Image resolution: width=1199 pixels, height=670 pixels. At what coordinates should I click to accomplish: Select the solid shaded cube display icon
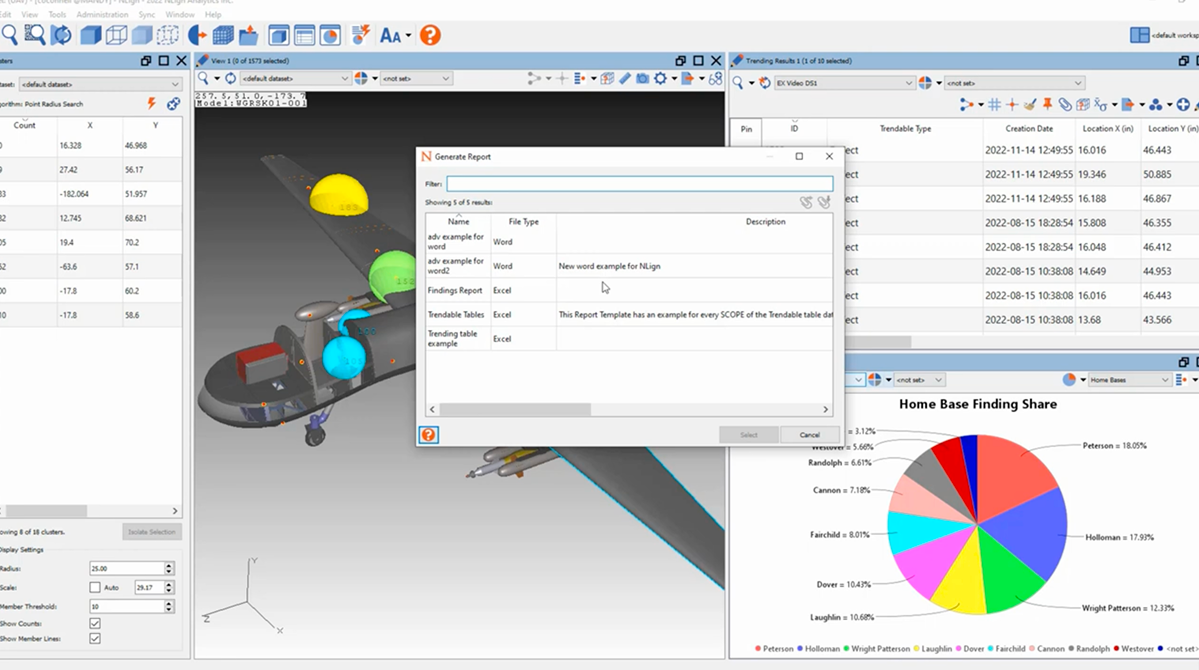point(90,34)
